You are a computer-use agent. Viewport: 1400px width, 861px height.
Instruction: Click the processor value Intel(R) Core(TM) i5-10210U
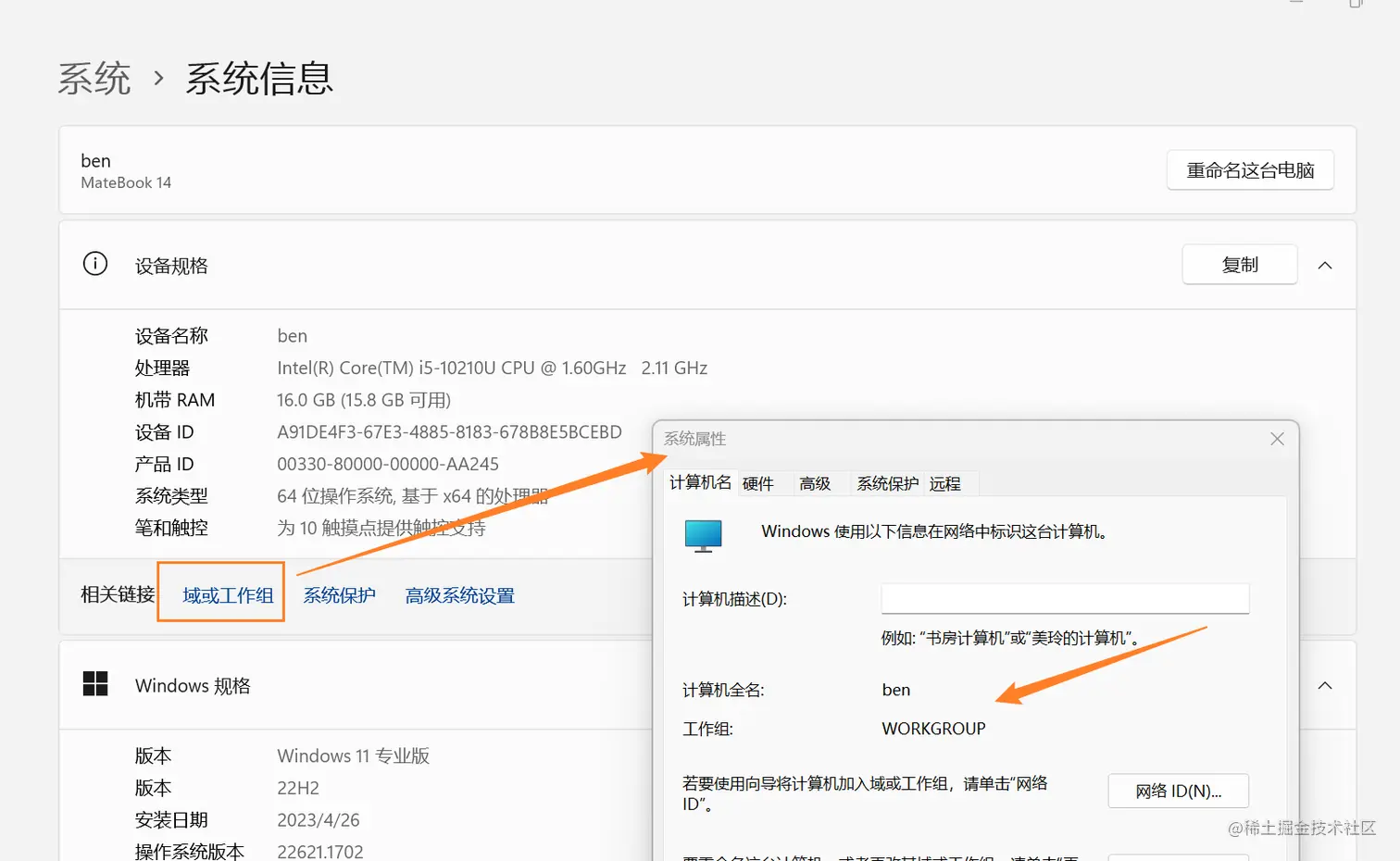point(492,368)
